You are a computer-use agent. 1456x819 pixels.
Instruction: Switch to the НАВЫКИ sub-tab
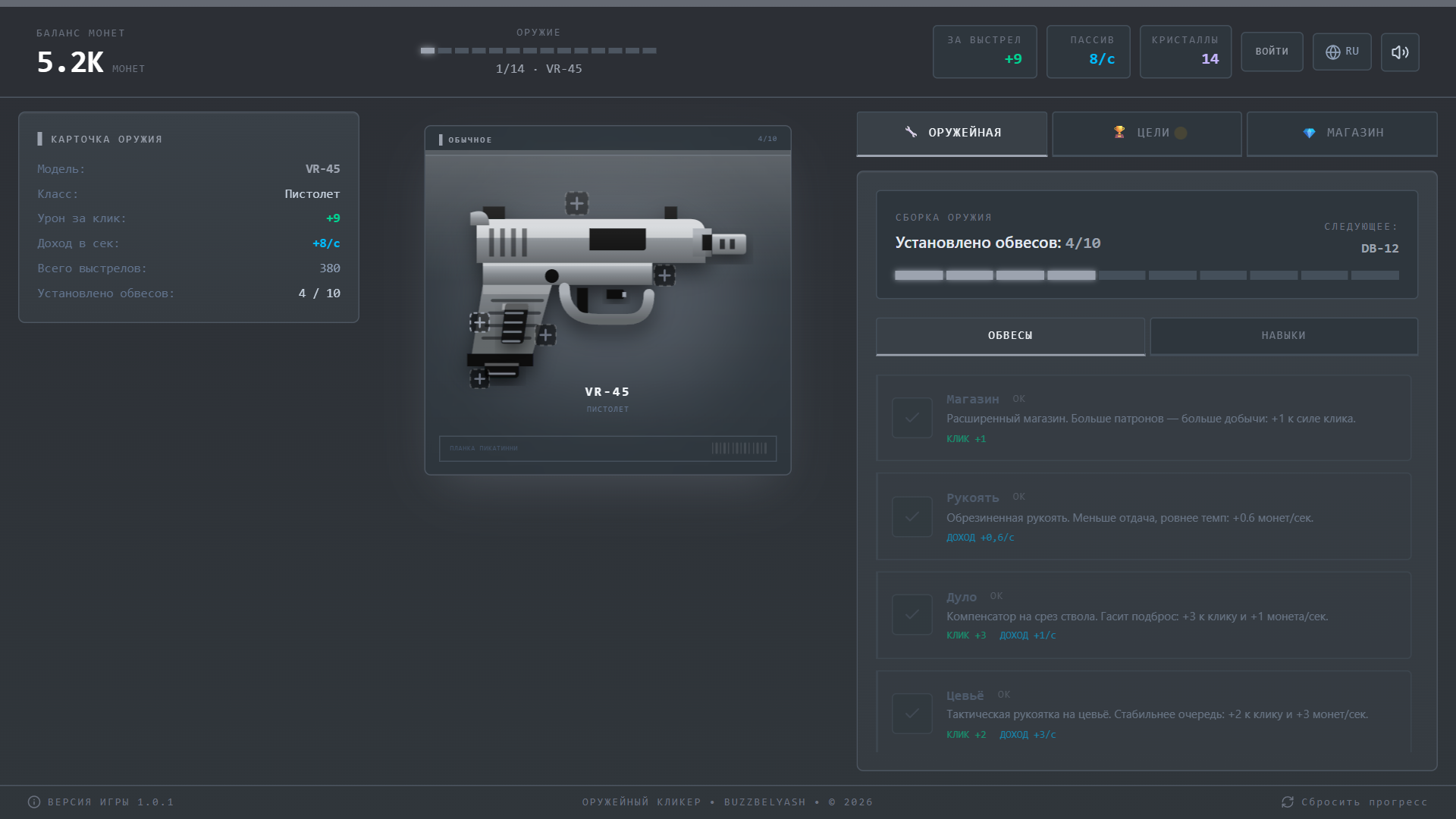1284,336
